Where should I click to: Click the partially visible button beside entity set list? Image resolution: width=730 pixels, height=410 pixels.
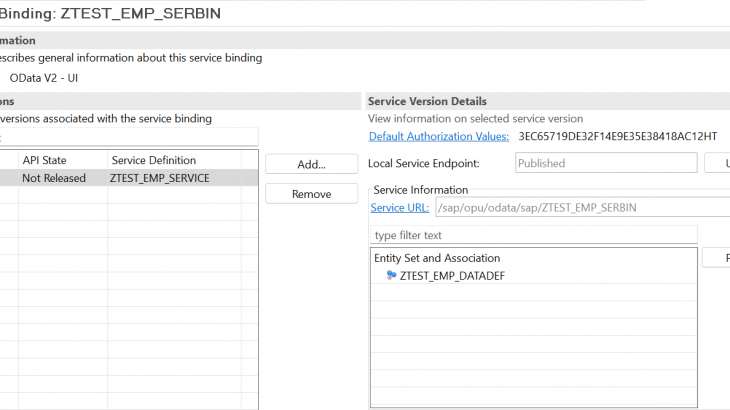[x=716, y=258]
